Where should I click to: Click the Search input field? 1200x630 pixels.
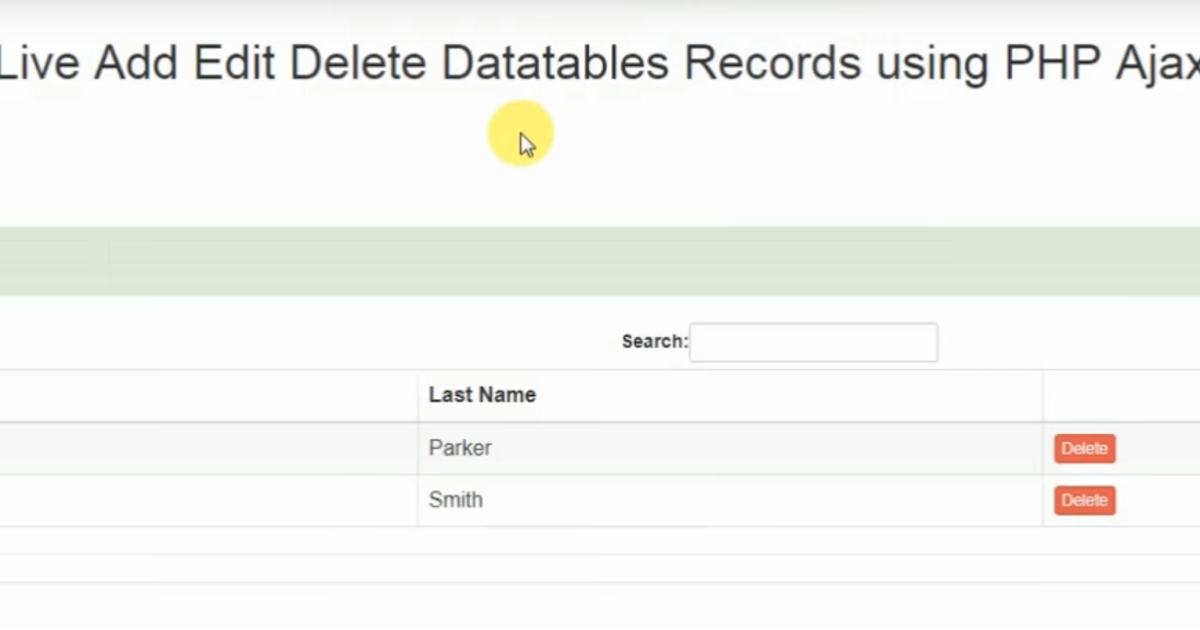813,342
